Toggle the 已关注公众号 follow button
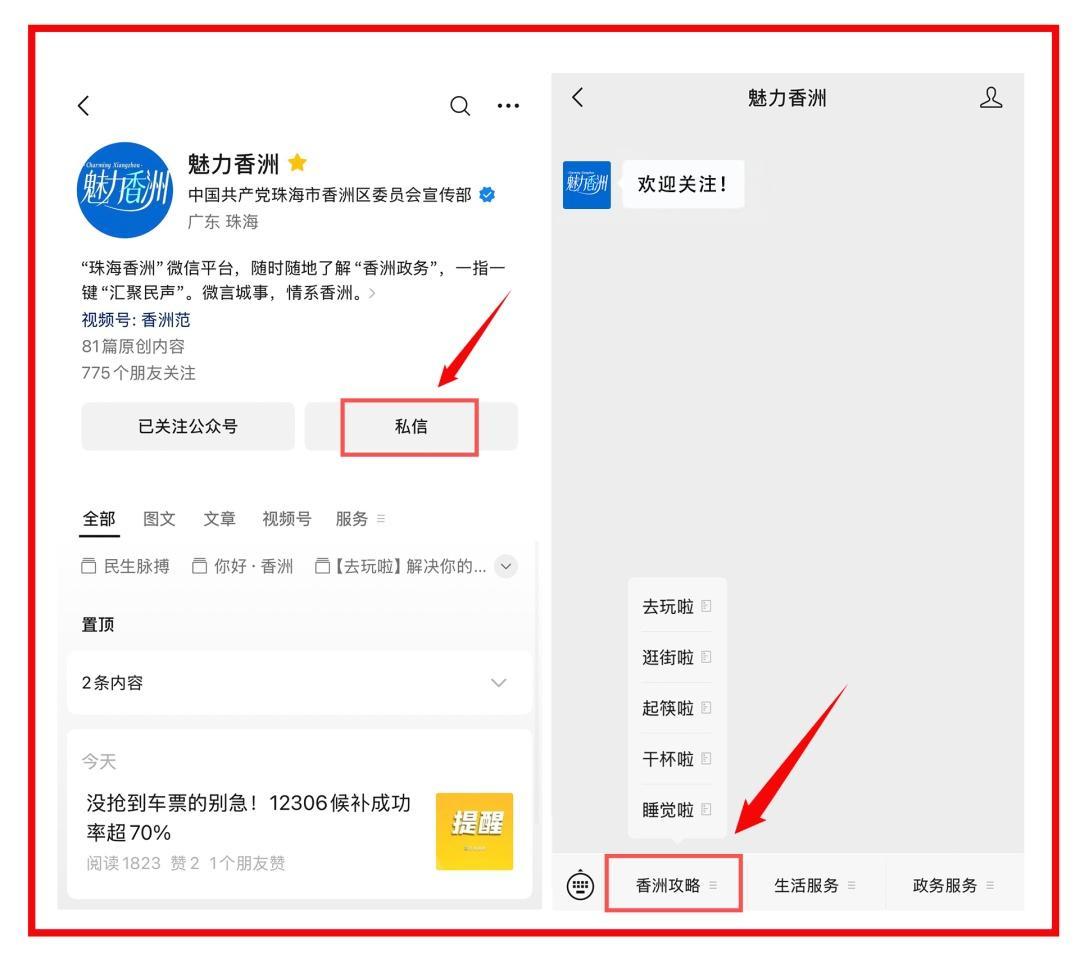The height and width of the screenshot is (959, 1080). click(188, 427)
